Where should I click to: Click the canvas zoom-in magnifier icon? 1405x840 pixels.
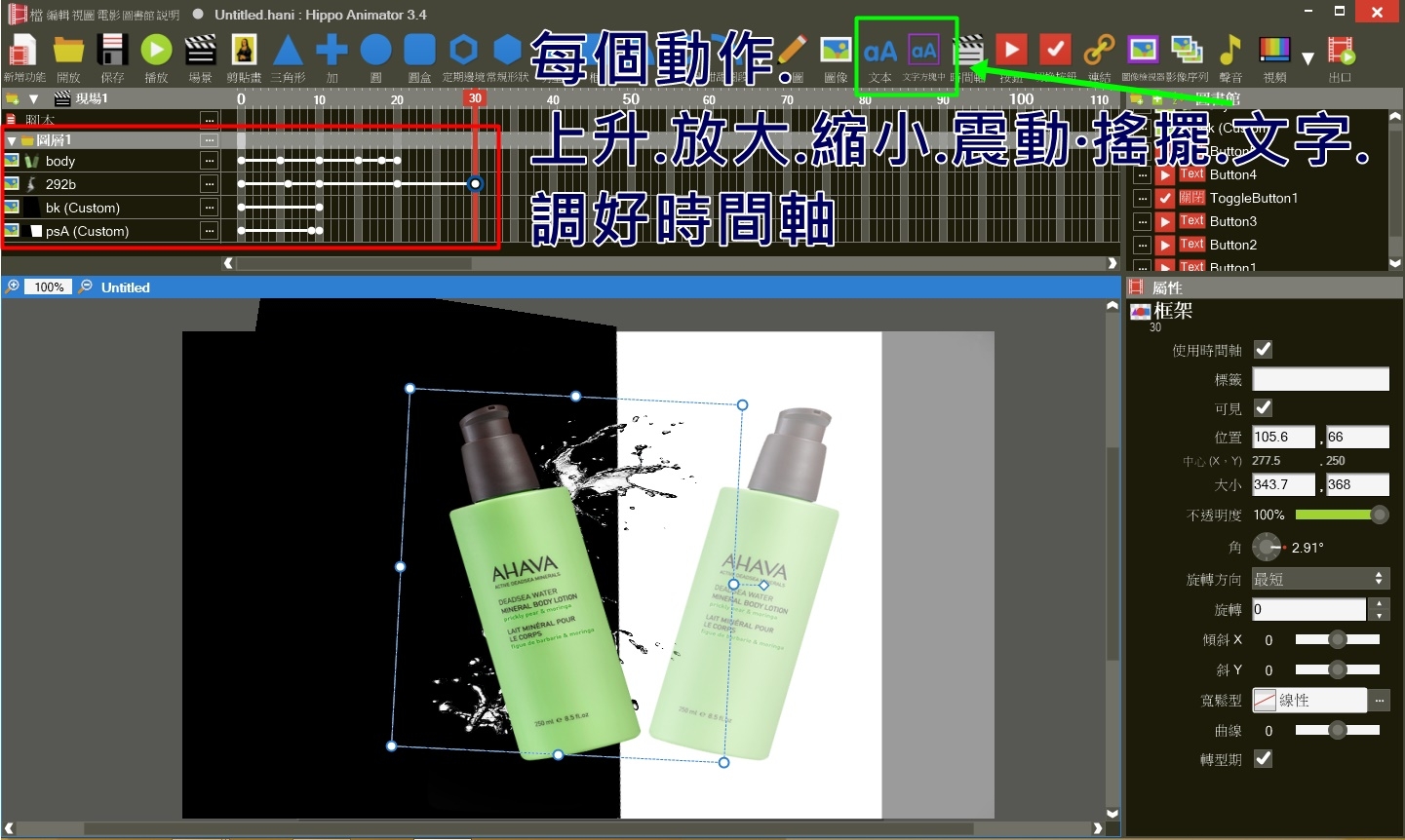pos(13,286)
